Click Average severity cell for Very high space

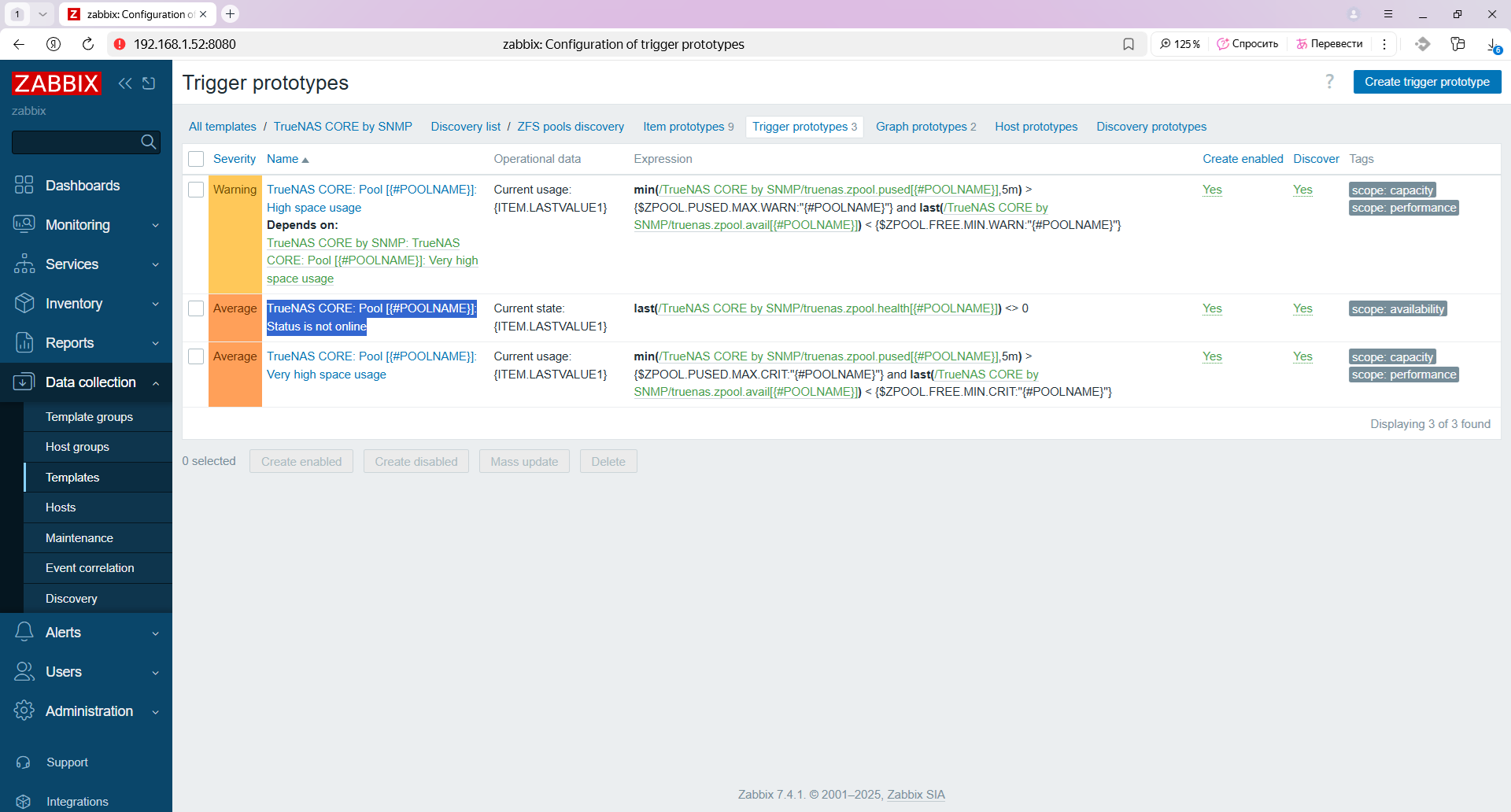click(x=235, y=375)
